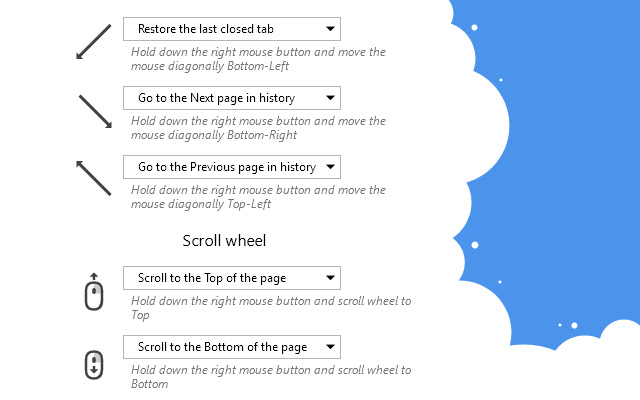Click the bottom-right diagonal arrow gesture icon

point(95,110)
